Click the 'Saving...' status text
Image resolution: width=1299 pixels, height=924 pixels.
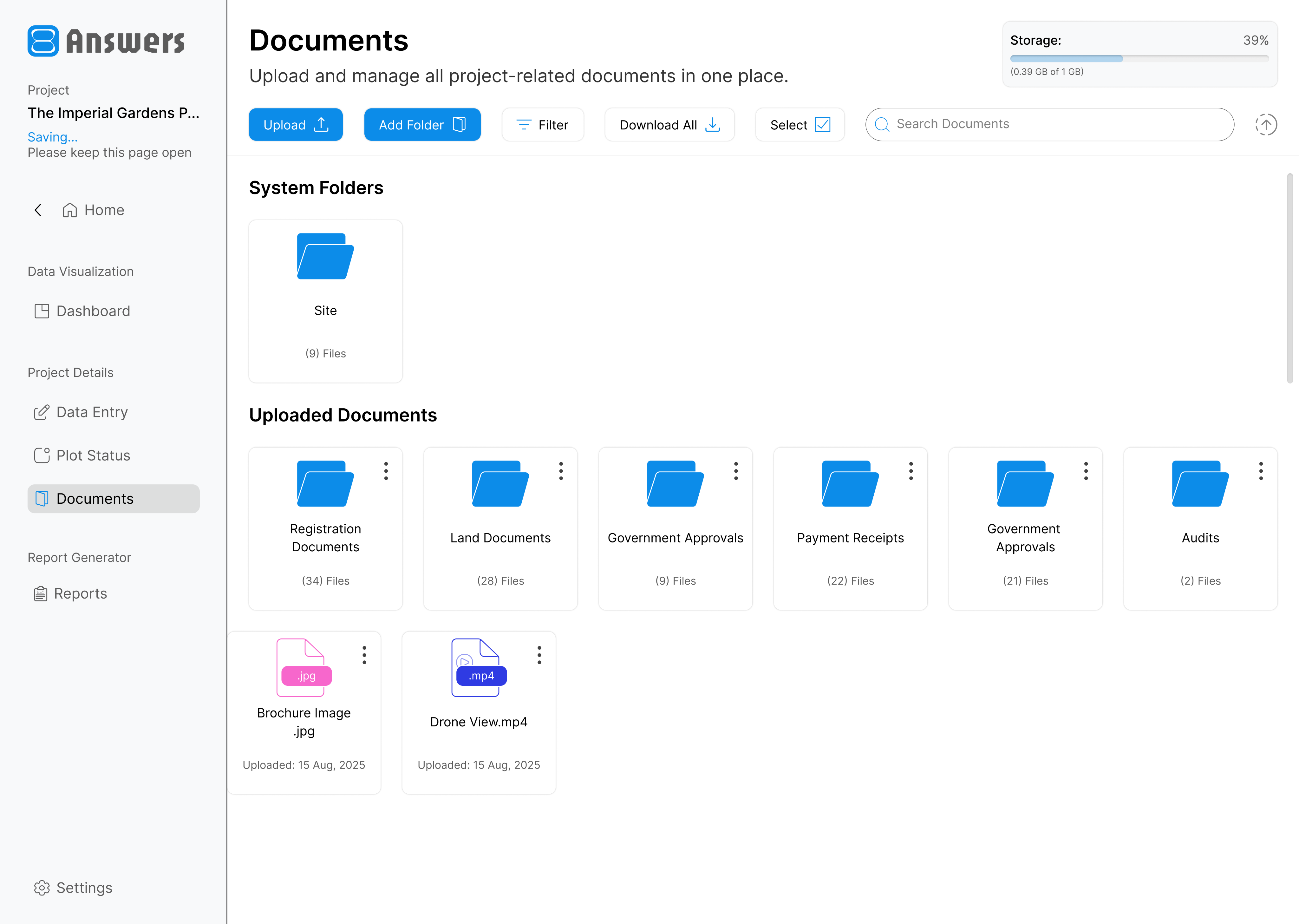tap(52, 137)
